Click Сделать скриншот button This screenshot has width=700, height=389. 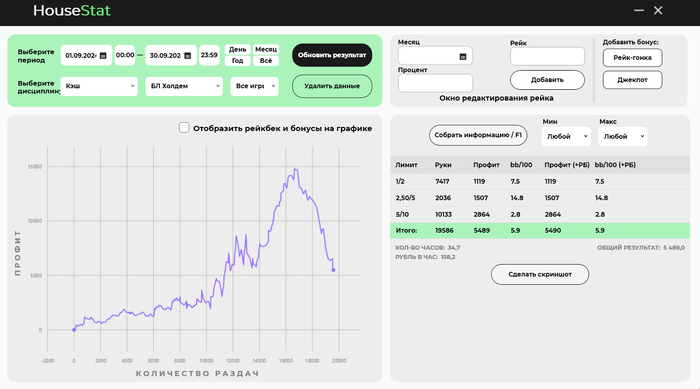pos(540,275)
